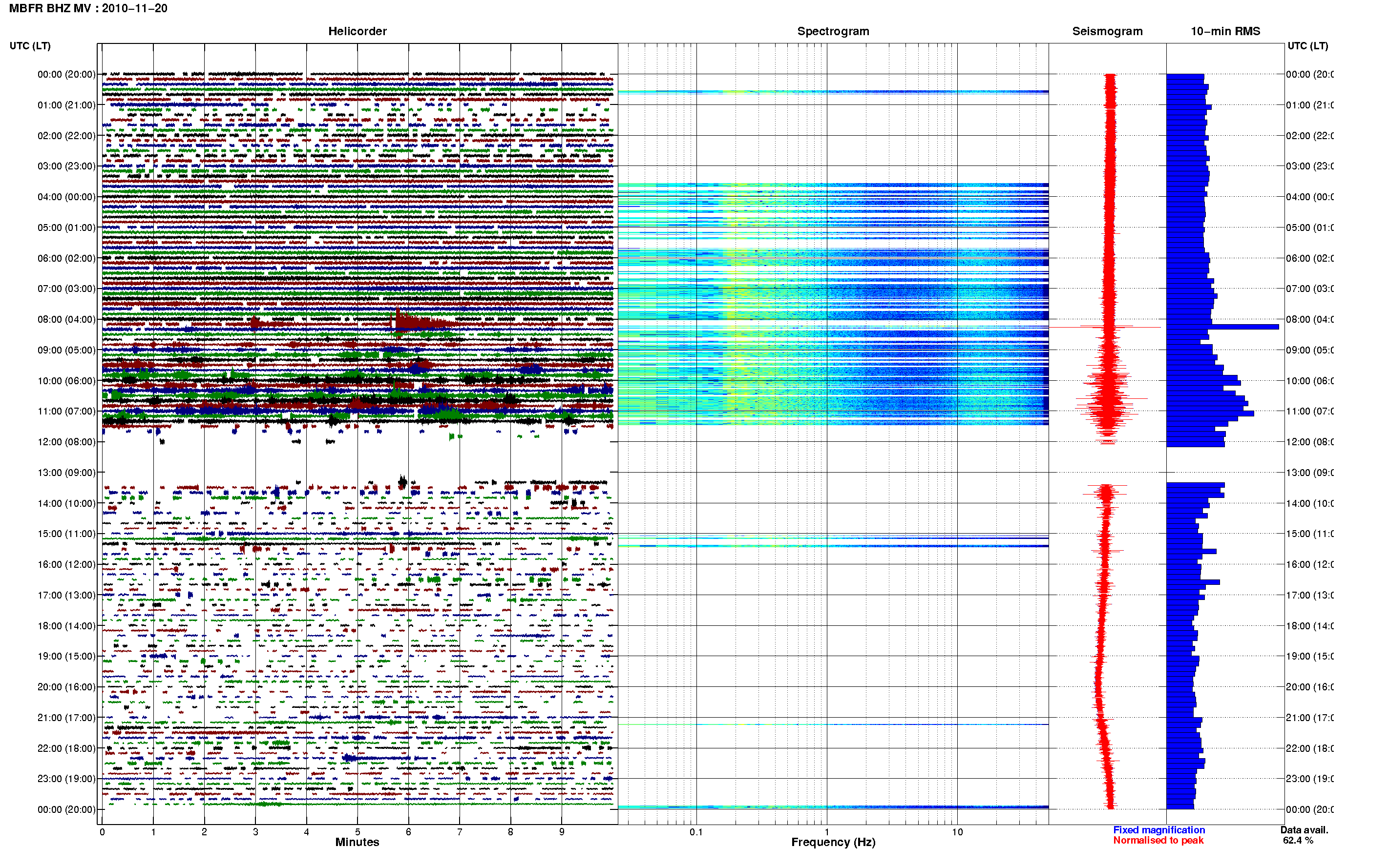This screenshot has height=868, width=1389.
Task: Click the 'Spectrogram' panel heading
Action: 833,31
